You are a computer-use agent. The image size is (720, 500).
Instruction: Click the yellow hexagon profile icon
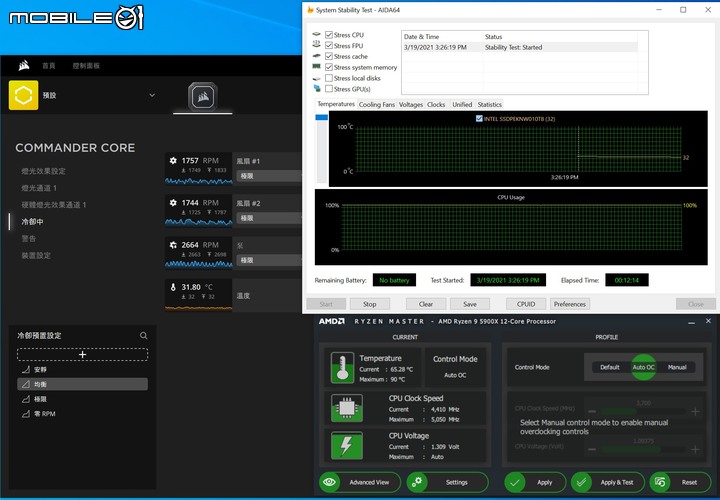click(23, 95)
